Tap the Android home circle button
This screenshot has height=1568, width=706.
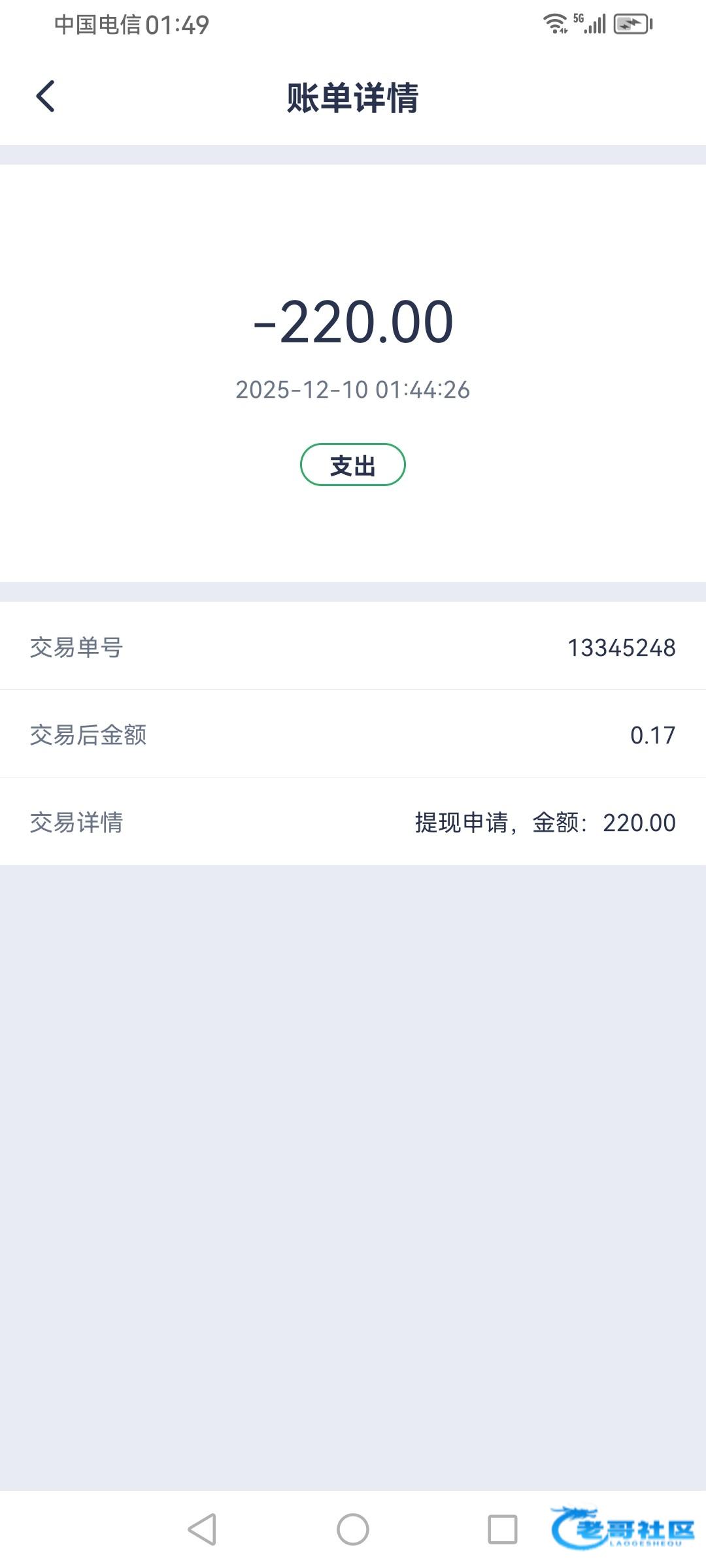(x=353, y=1529)
